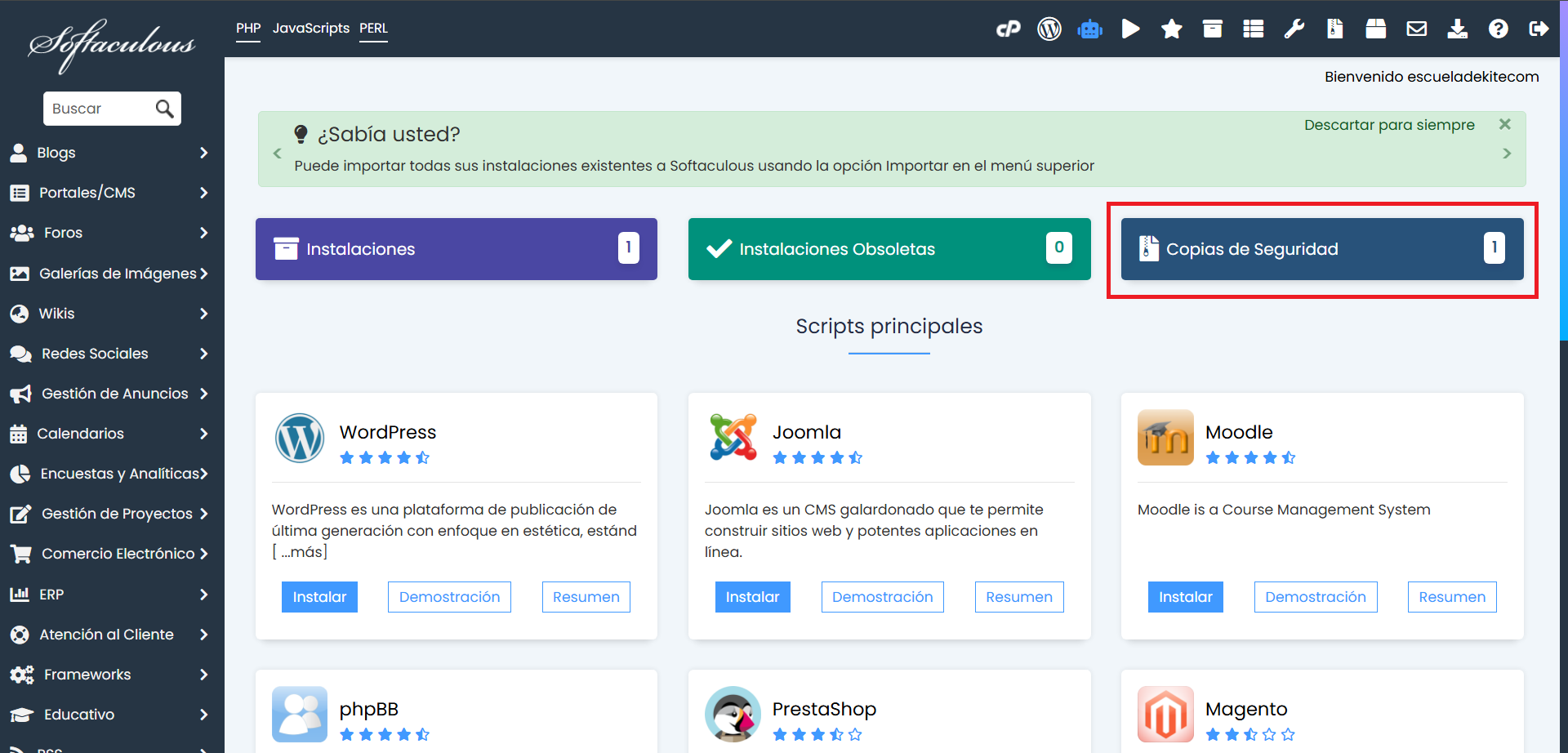Click the logout arrow icon
Image resolution: width=1568 pixels, height=753 pixels.
coord(1539,29)
